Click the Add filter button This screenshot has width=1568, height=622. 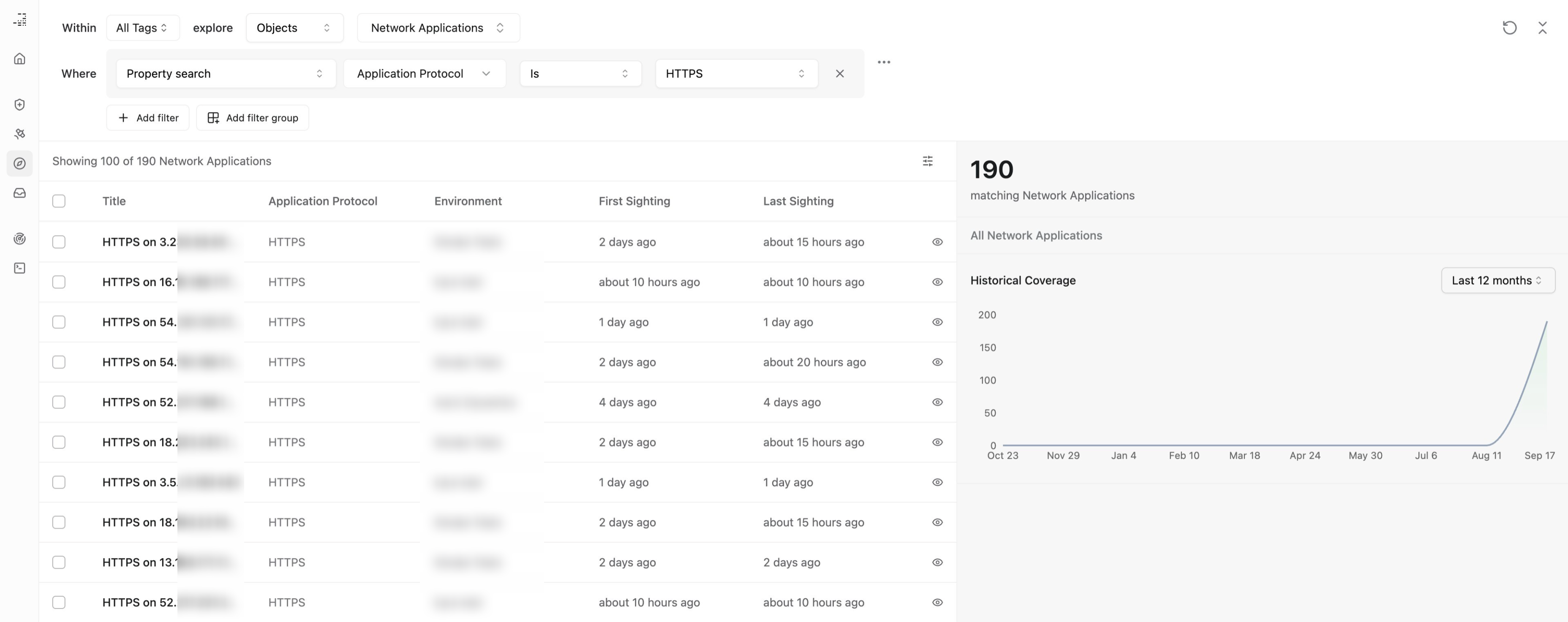point(148,118)
